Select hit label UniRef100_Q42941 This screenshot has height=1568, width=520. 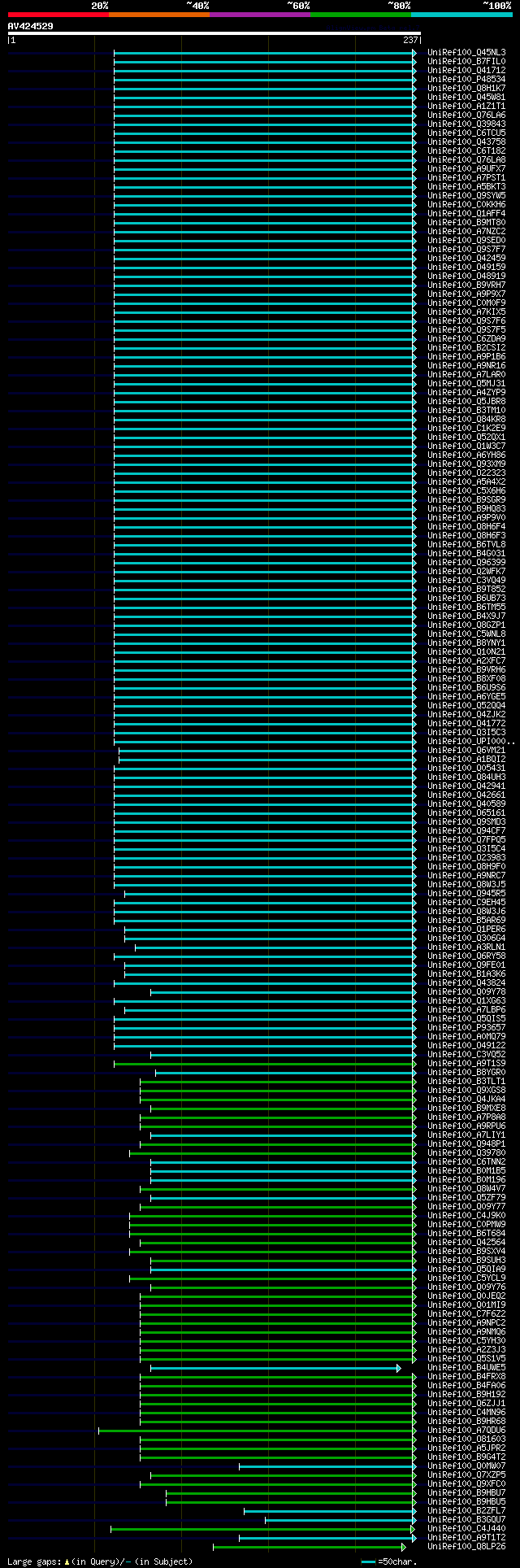point(466,786)
